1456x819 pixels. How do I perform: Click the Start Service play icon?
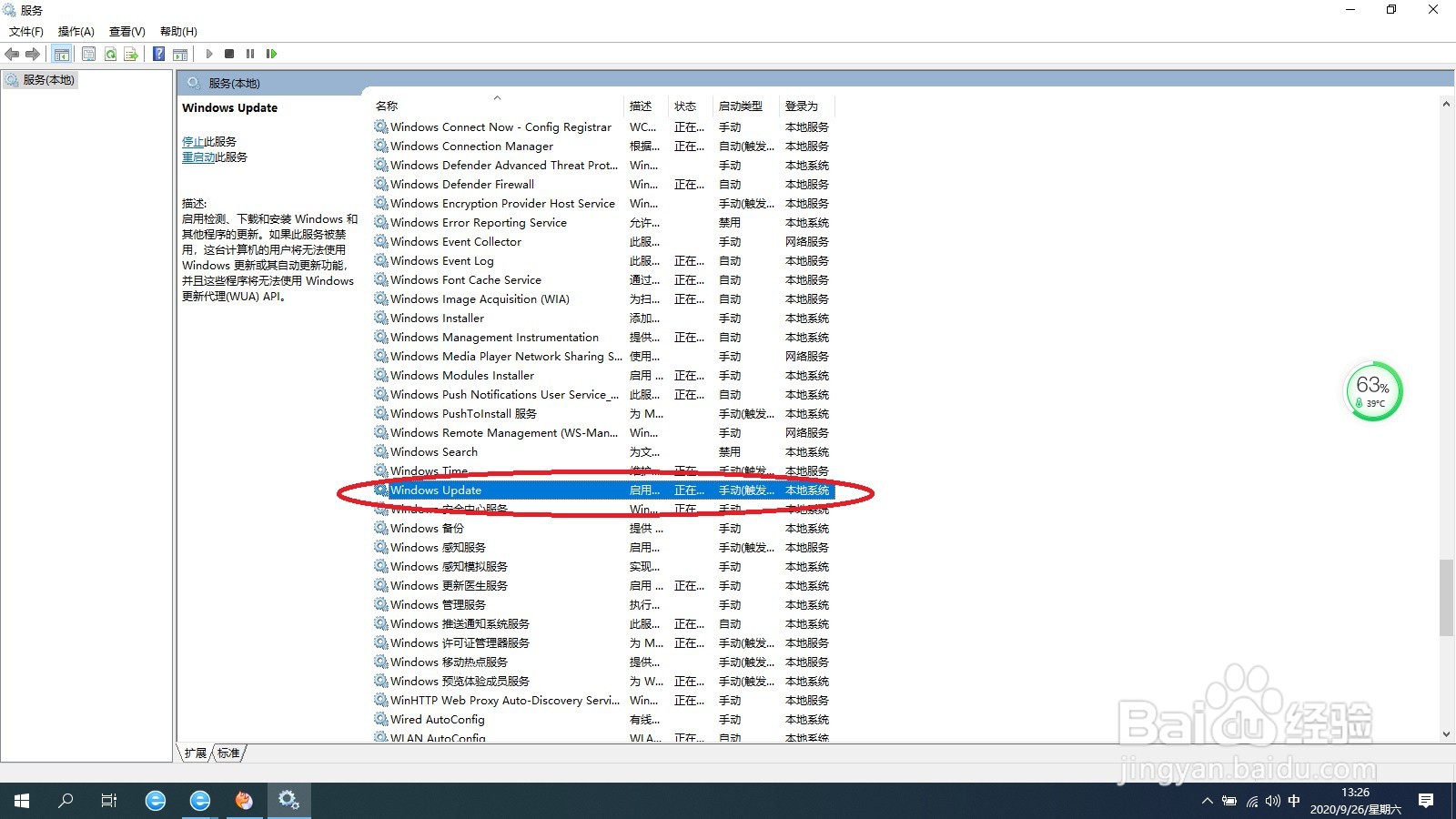[x=209, y=54]
